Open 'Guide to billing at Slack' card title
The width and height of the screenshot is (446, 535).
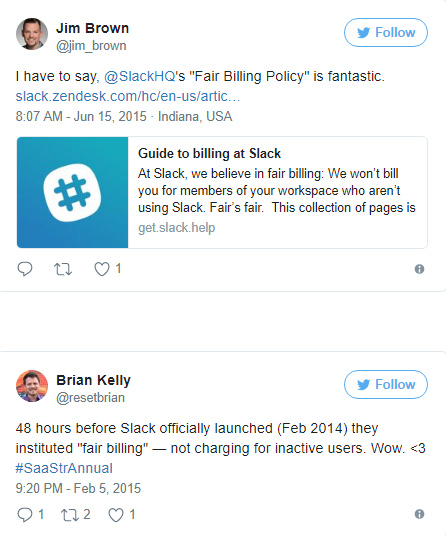pos(209,154)
